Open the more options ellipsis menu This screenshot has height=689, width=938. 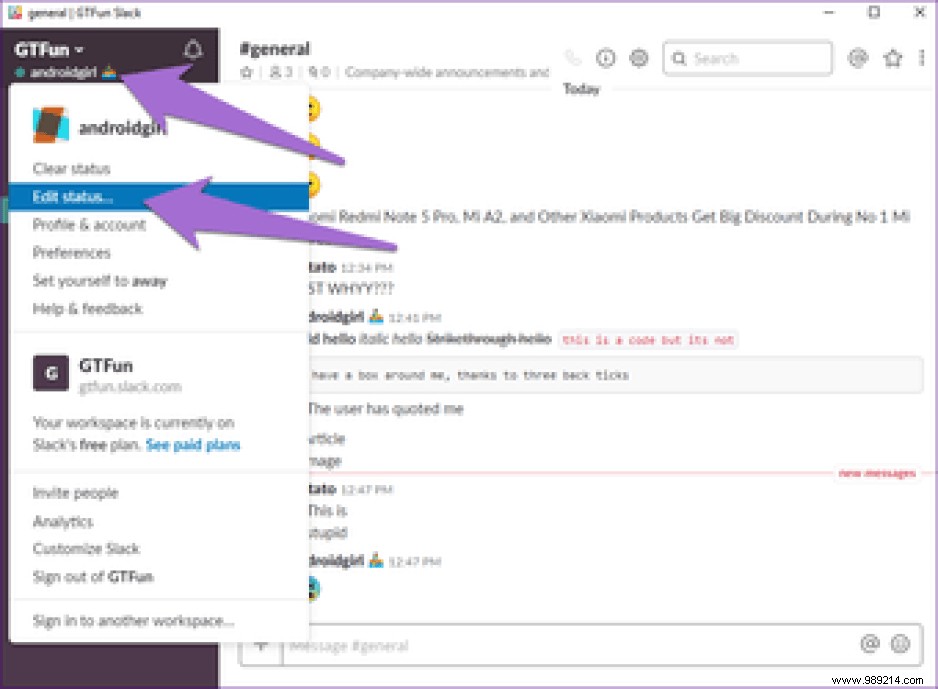point(922,58)
